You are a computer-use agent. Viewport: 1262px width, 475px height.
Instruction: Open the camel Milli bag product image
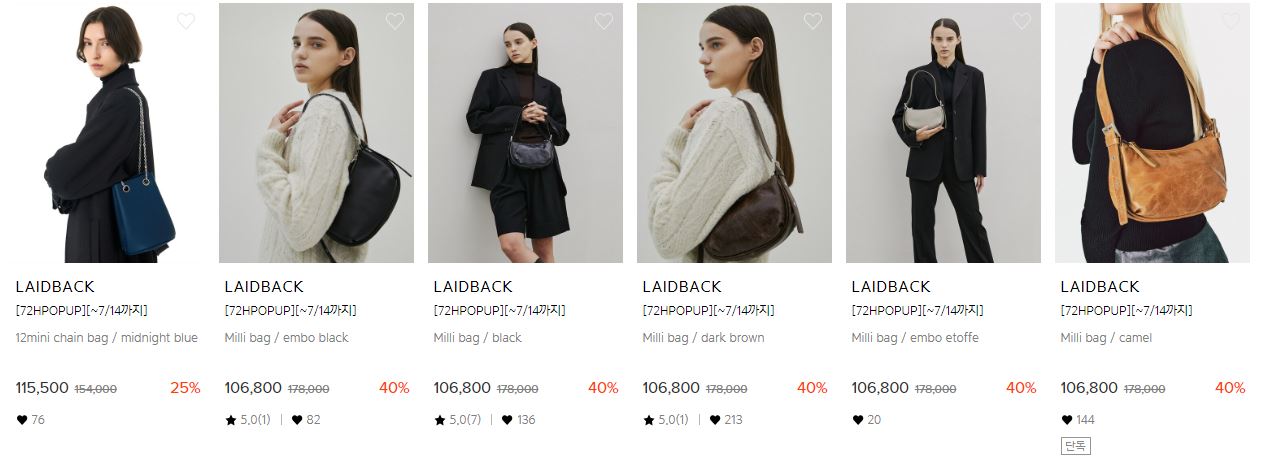pos(1152,133)
